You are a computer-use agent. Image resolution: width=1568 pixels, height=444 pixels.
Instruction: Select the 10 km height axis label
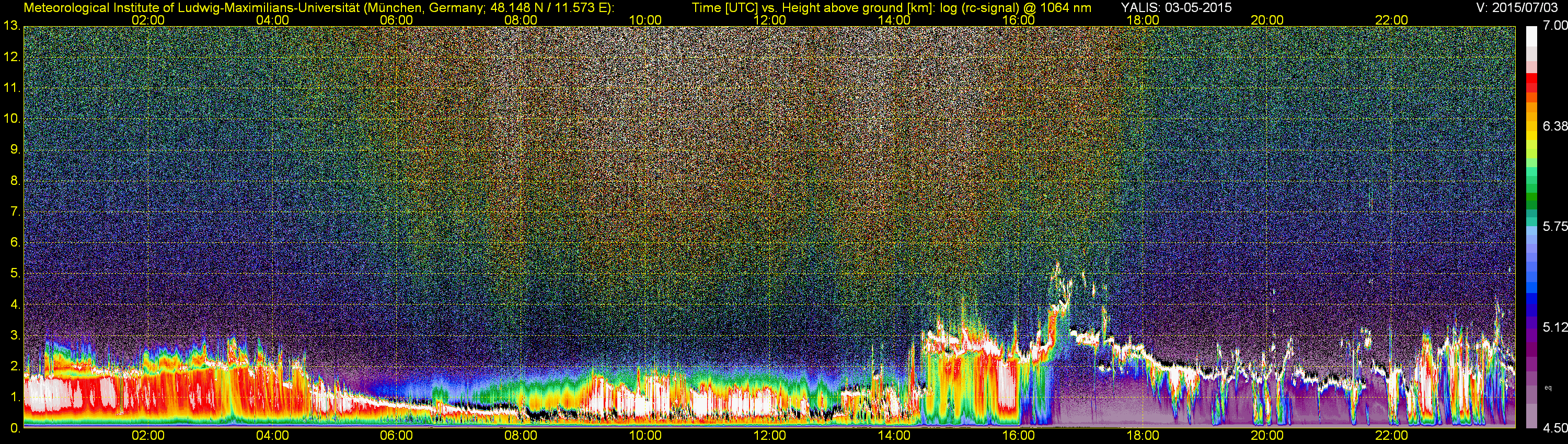click(x=10, y=119)
